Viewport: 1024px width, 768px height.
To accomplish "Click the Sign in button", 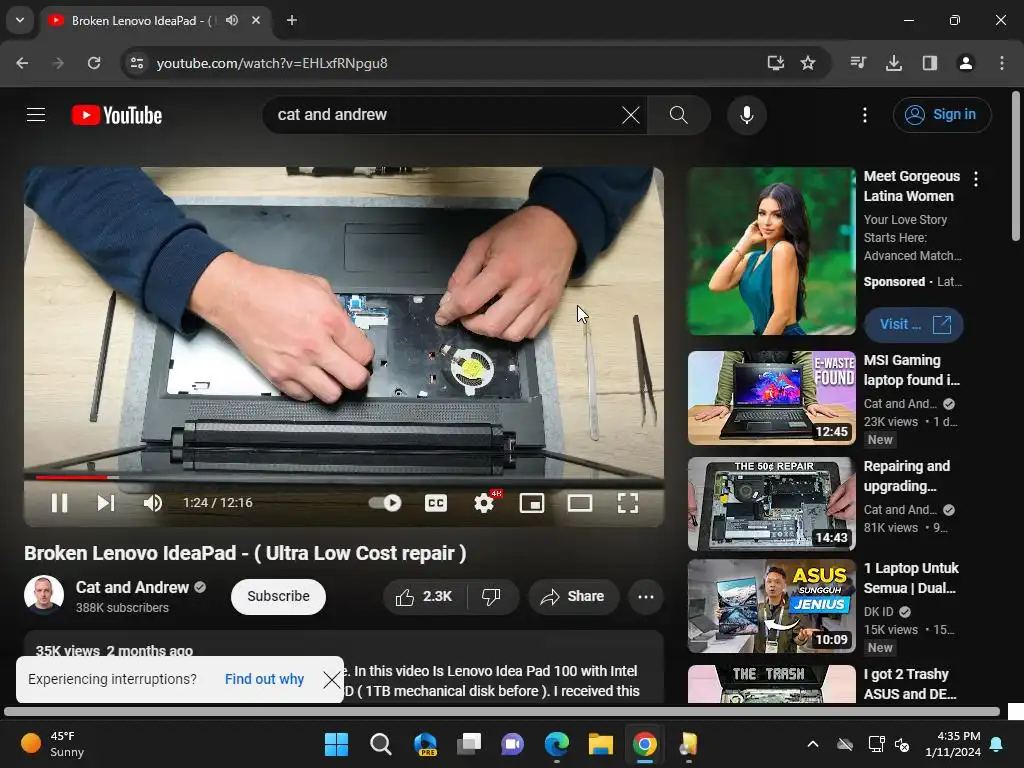I will click(x=942, y=115).
